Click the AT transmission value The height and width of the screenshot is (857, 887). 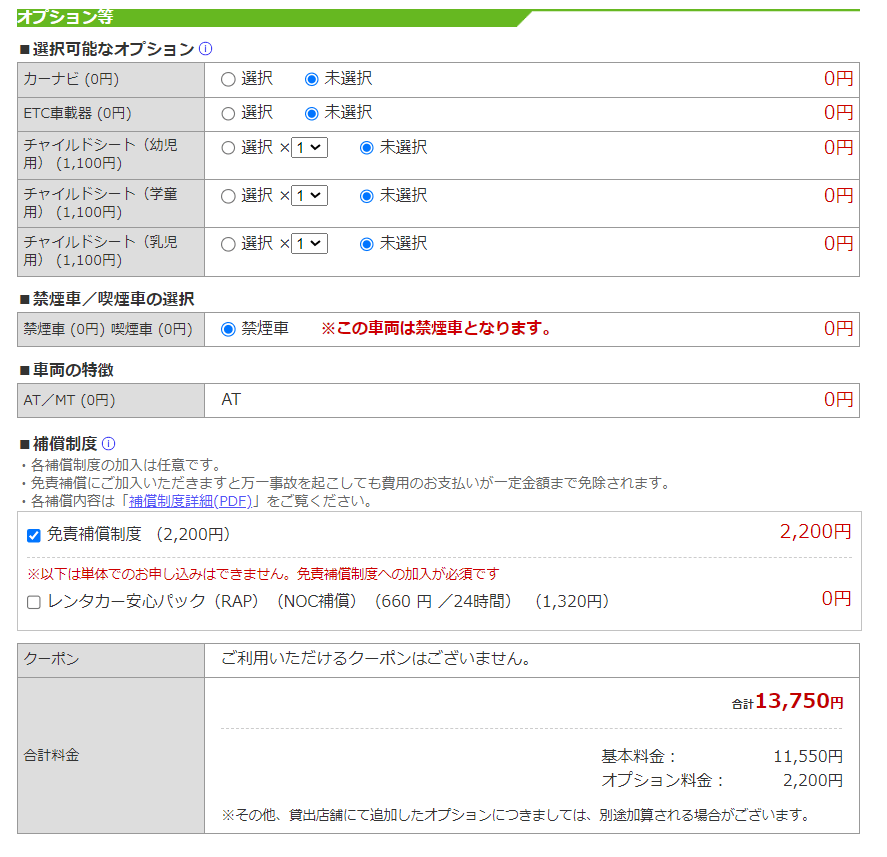[231, 399]
